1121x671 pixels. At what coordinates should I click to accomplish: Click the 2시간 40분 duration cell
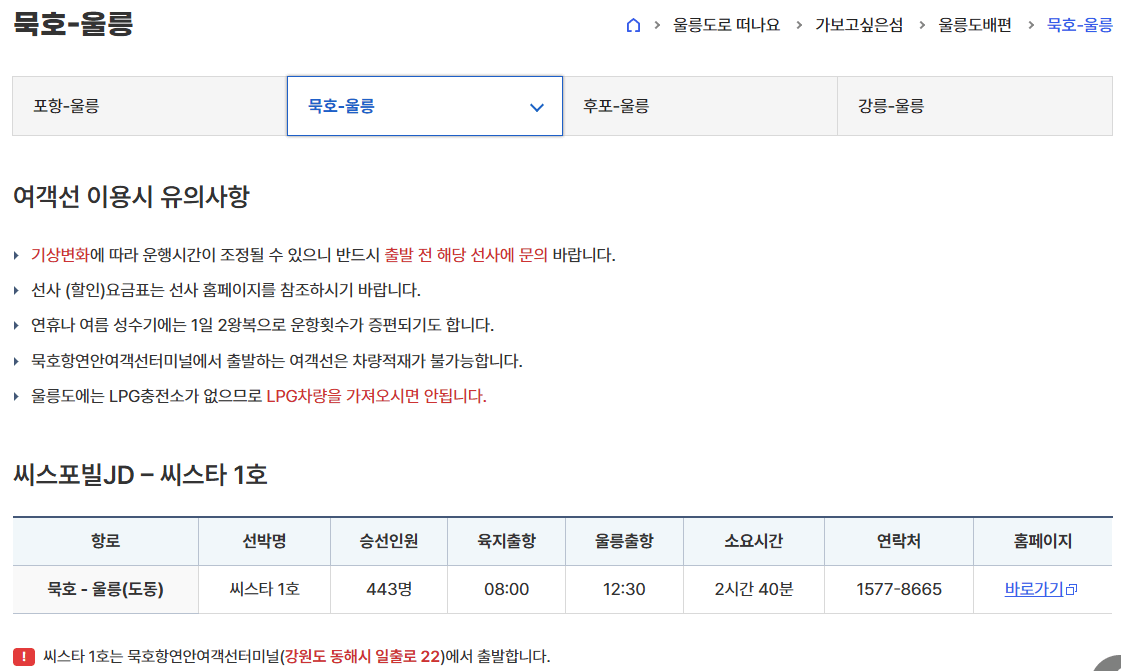(754, 590)
